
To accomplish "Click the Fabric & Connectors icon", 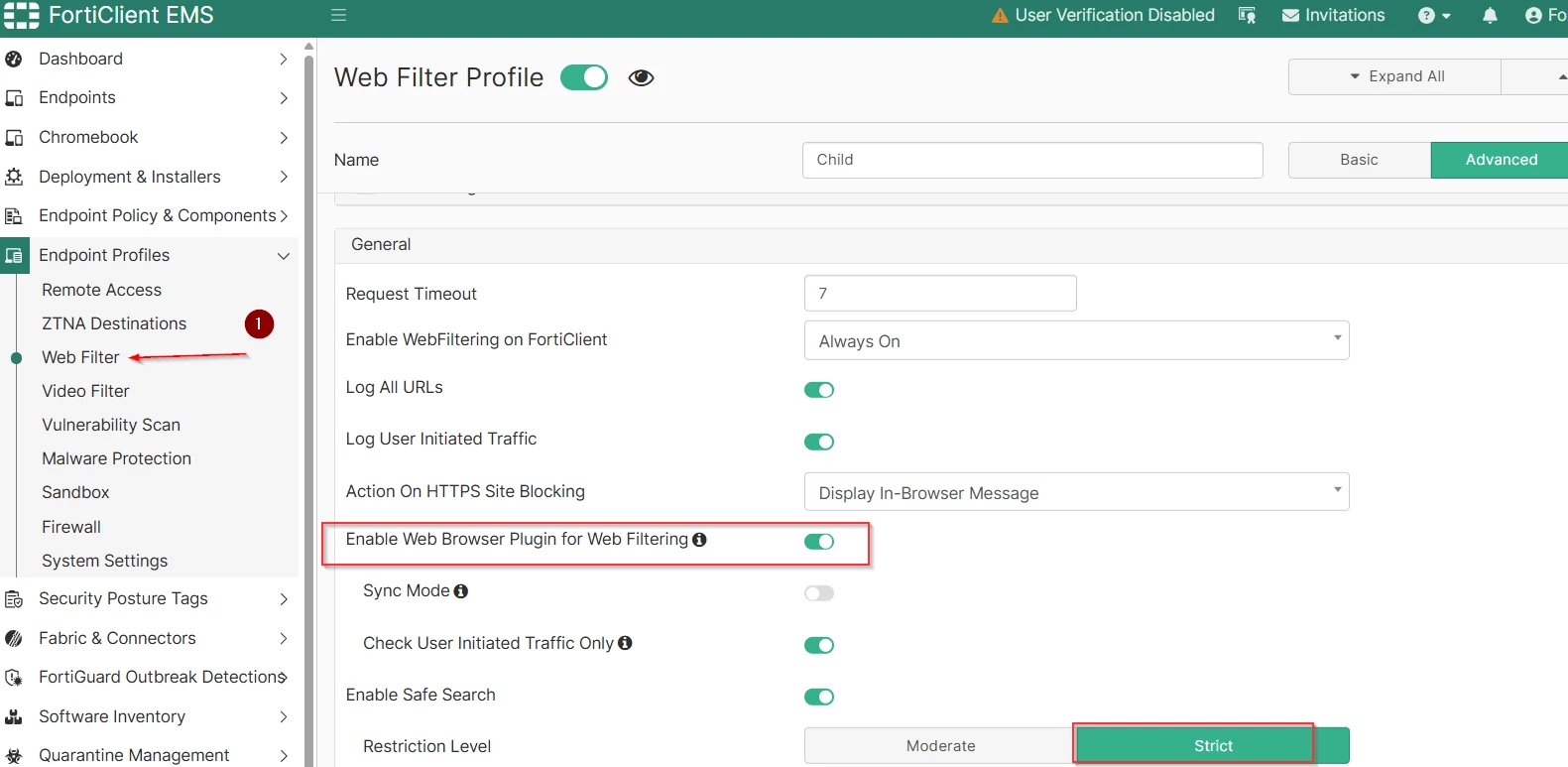I will click(14, 638).
